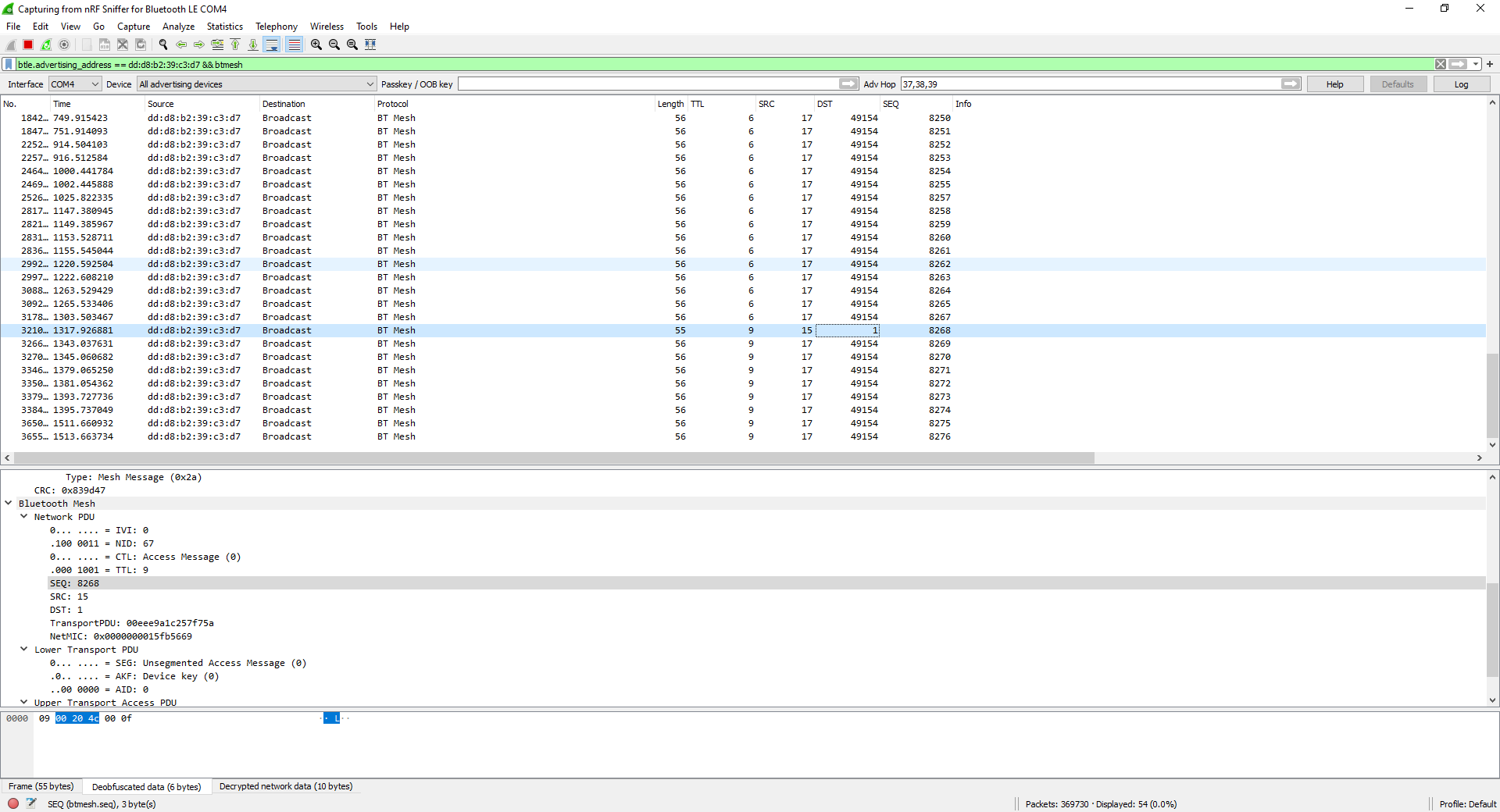Image resolution: width=1500 pixels, height=812 pixels.
Task: Open recent display filters dropdown arrow
Action: pos(1476,64)
